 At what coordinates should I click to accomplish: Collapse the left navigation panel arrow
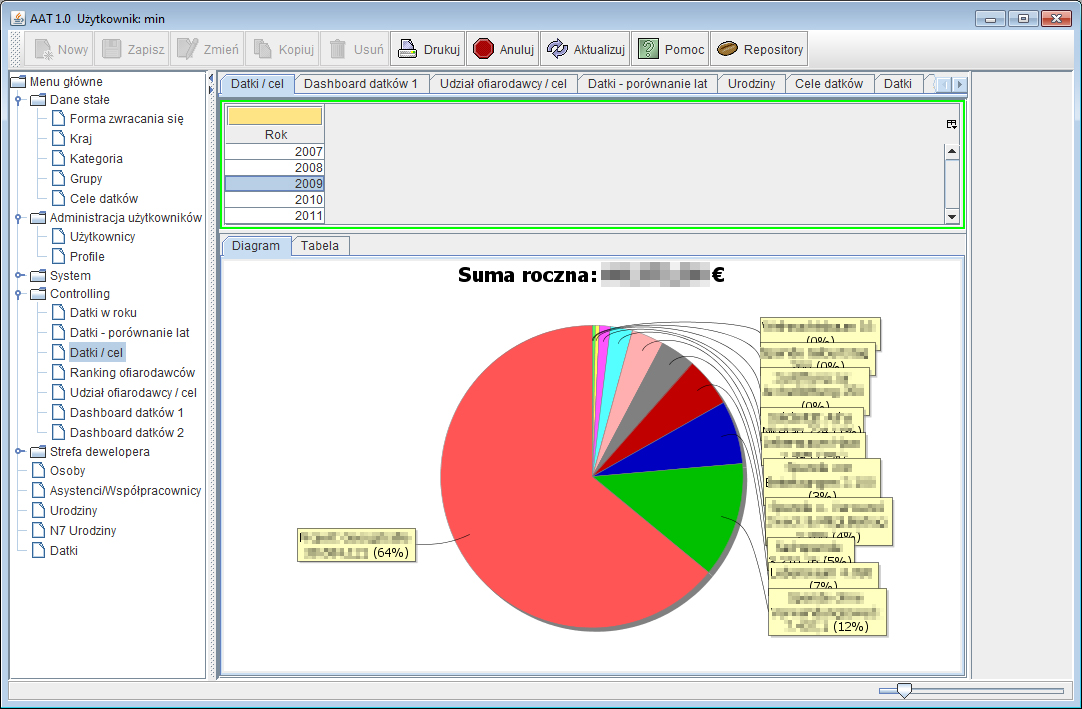click(211, 79)
